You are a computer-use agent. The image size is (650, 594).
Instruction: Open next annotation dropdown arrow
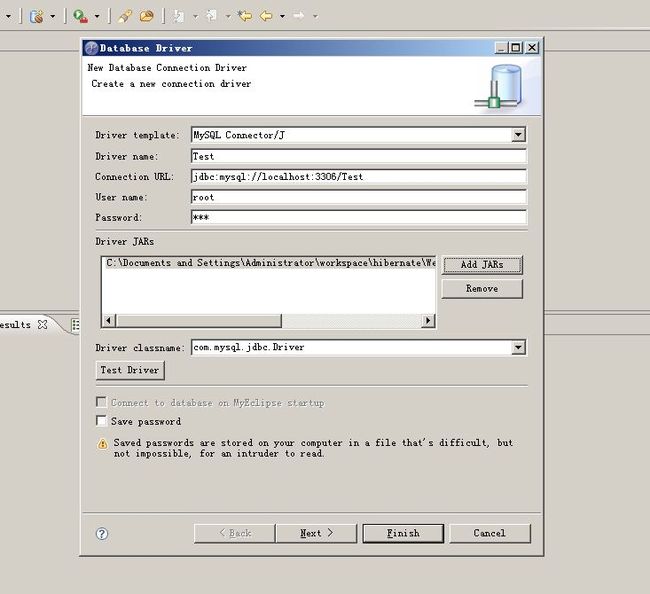pyautogui.click(x=195, y=17)
